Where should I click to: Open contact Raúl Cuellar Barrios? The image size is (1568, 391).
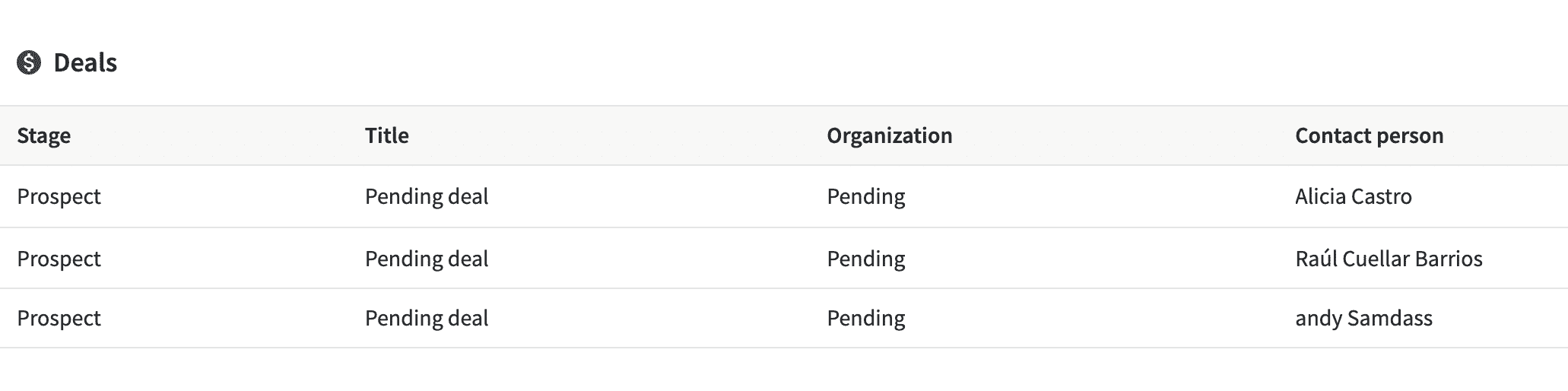point(1389,259)
